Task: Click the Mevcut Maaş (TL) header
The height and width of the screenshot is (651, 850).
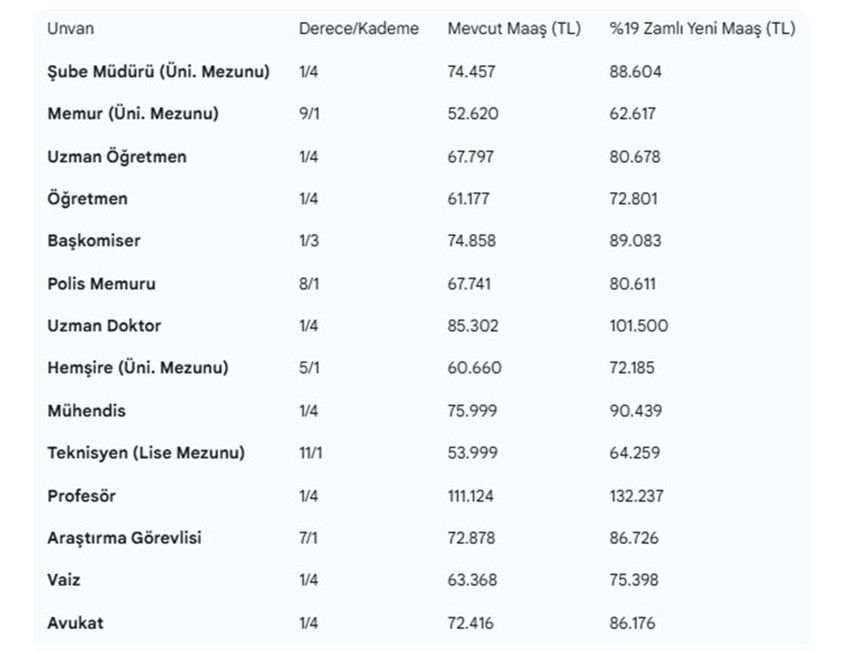Action: (x=513, y=29)
